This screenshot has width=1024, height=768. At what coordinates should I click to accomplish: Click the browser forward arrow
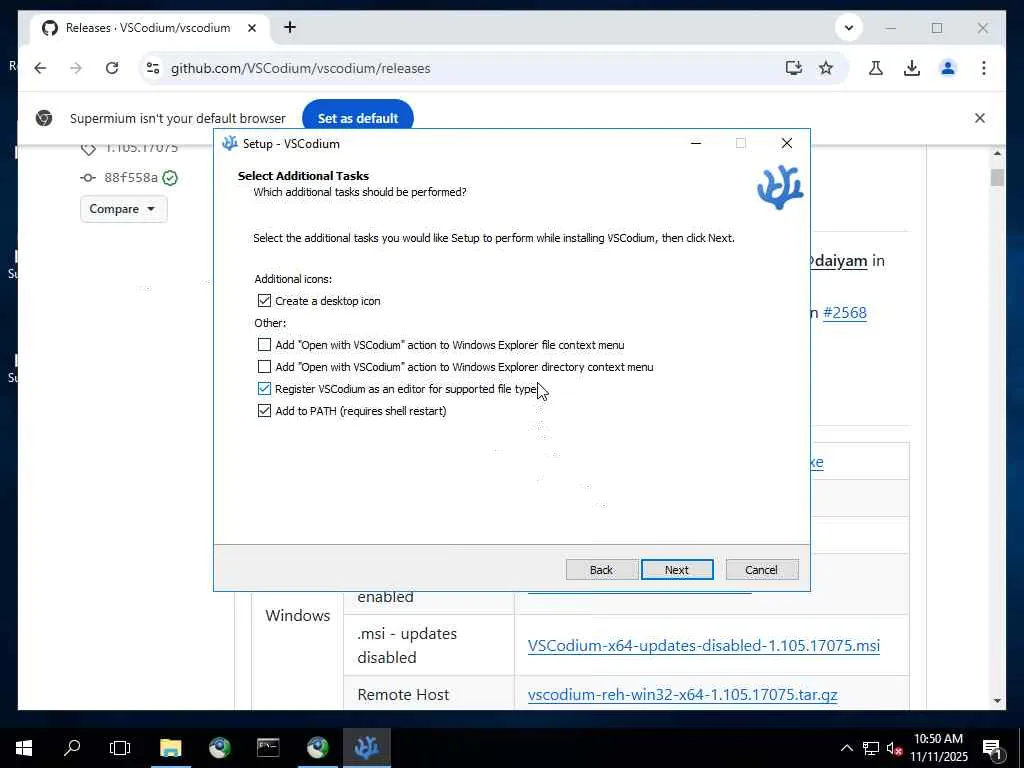coord(76,68)
